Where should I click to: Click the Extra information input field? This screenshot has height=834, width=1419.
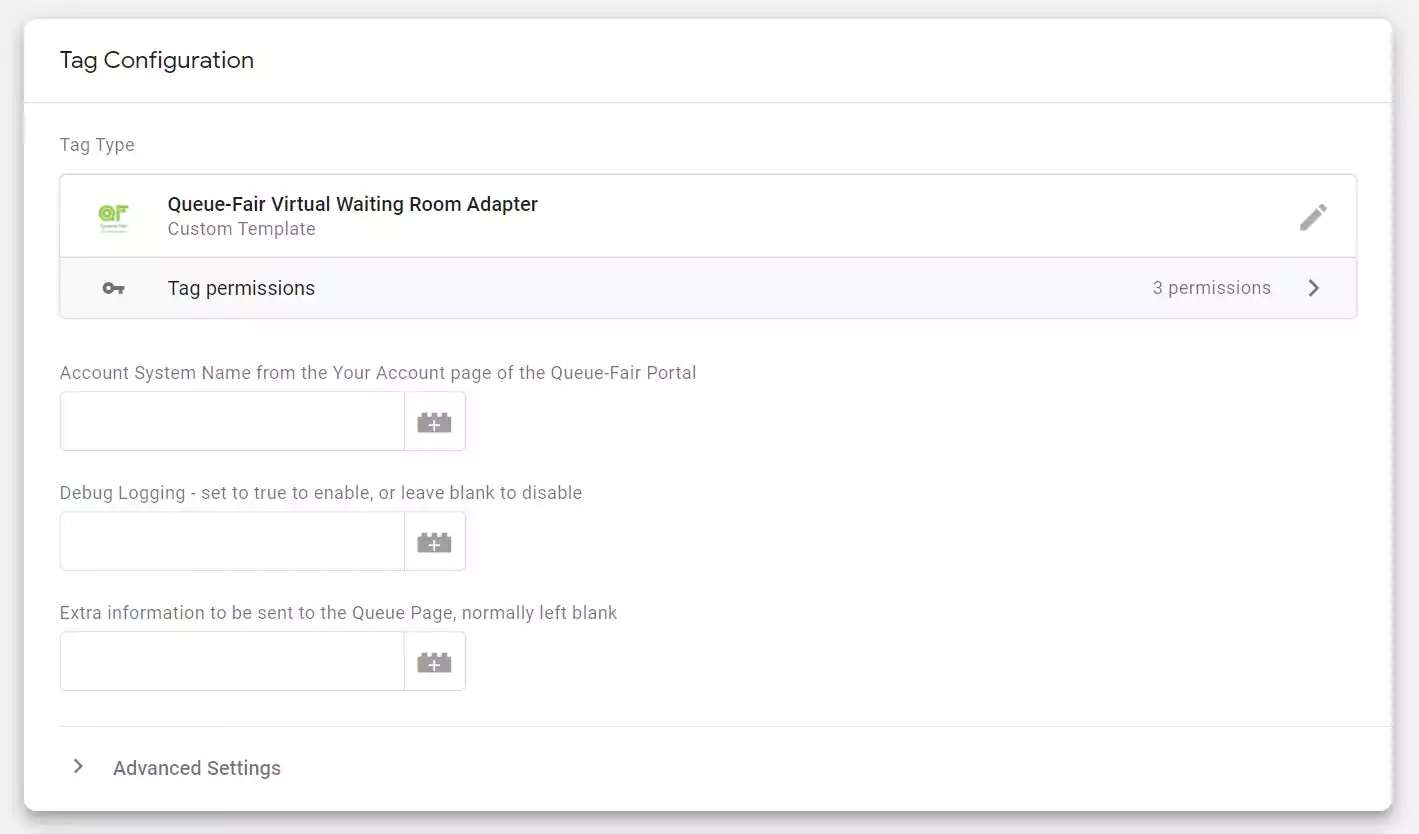[230, 660]
